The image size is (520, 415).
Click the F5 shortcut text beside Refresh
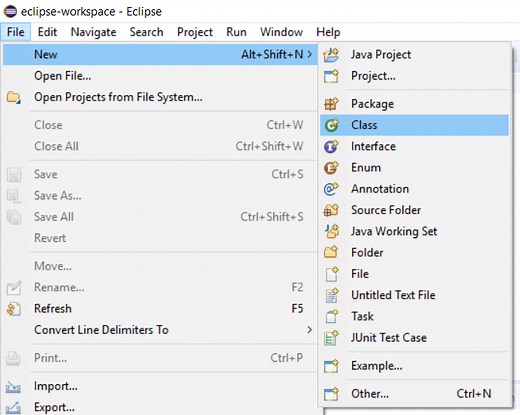297,309
